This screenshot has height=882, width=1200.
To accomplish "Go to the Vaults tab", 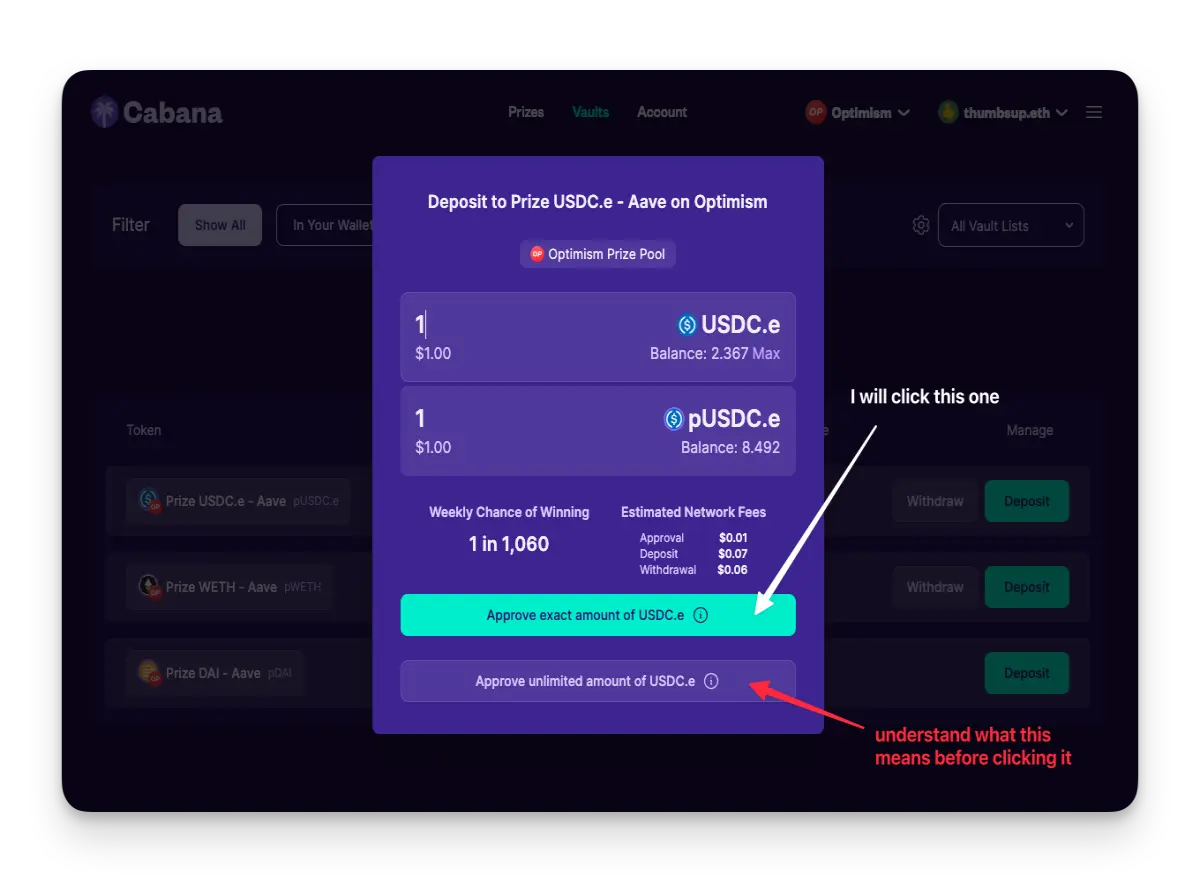I will coord(591,112).
